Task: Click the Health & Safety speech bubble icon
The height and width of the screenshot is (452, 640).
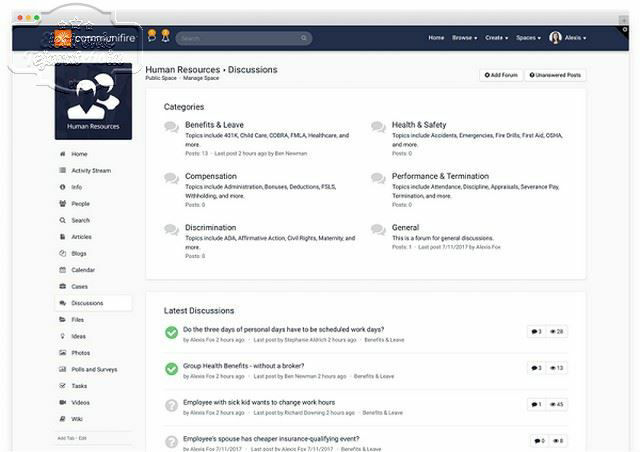Action: (x=378, y=127)
